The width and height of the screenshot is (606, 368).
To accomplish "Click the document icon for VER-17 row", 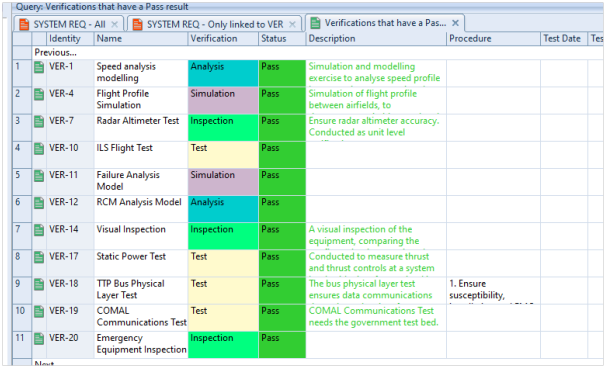I will 39,257.
